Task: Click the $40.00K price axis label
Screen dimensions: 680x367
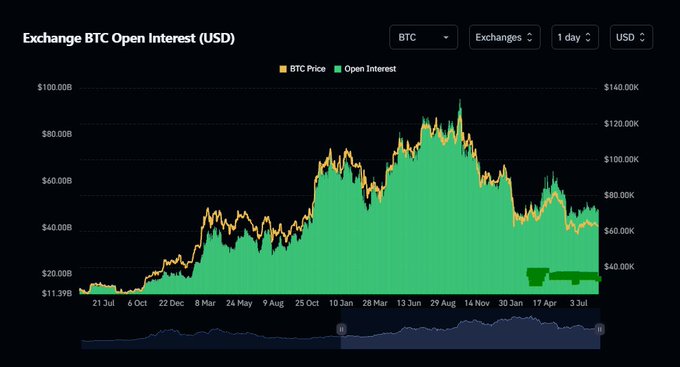Action: (619, 267)
